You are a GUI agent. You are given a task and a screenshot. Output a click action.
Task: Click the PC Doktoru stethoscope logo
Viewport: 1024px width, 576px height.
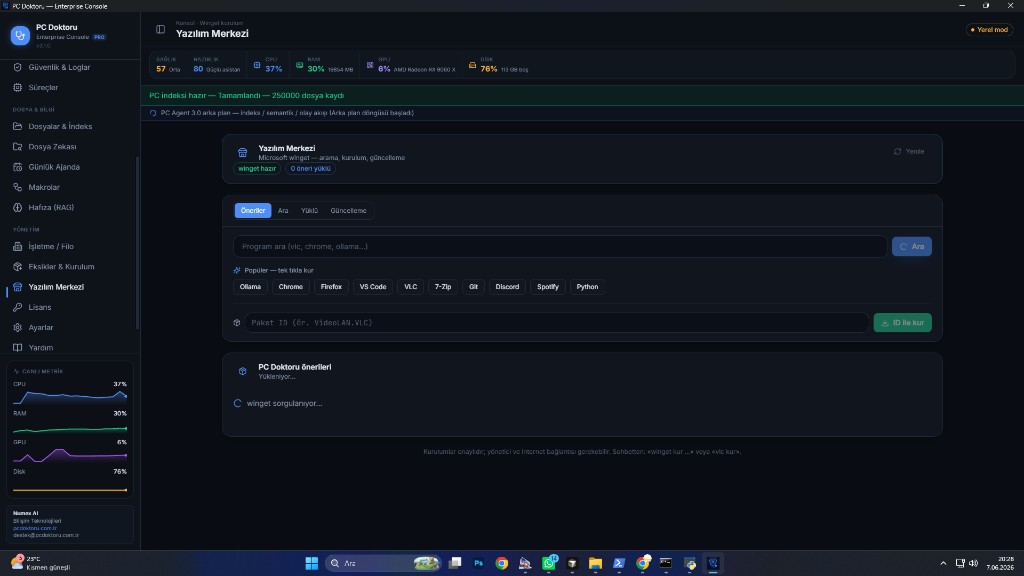(x=20, y=35)
